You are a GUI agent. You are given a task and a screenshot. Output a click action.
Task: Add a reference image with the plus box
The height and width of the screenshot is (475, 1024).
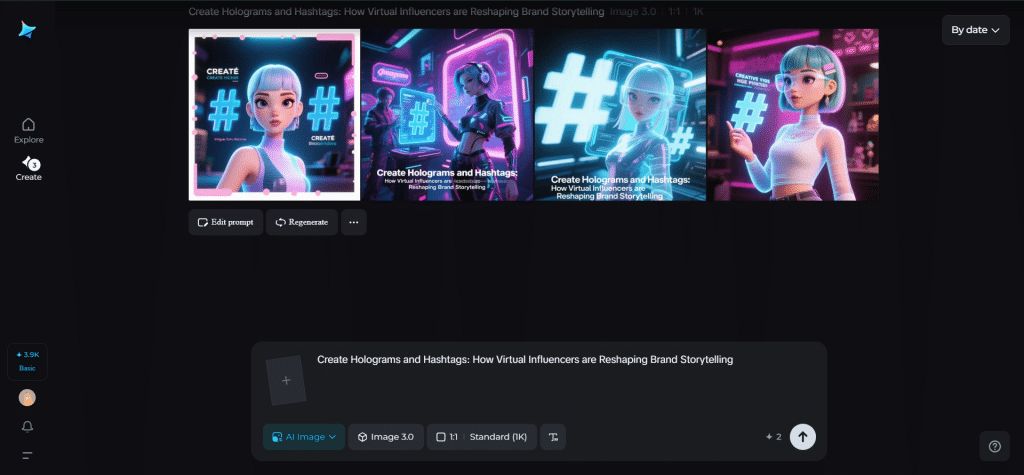(286, 380)
